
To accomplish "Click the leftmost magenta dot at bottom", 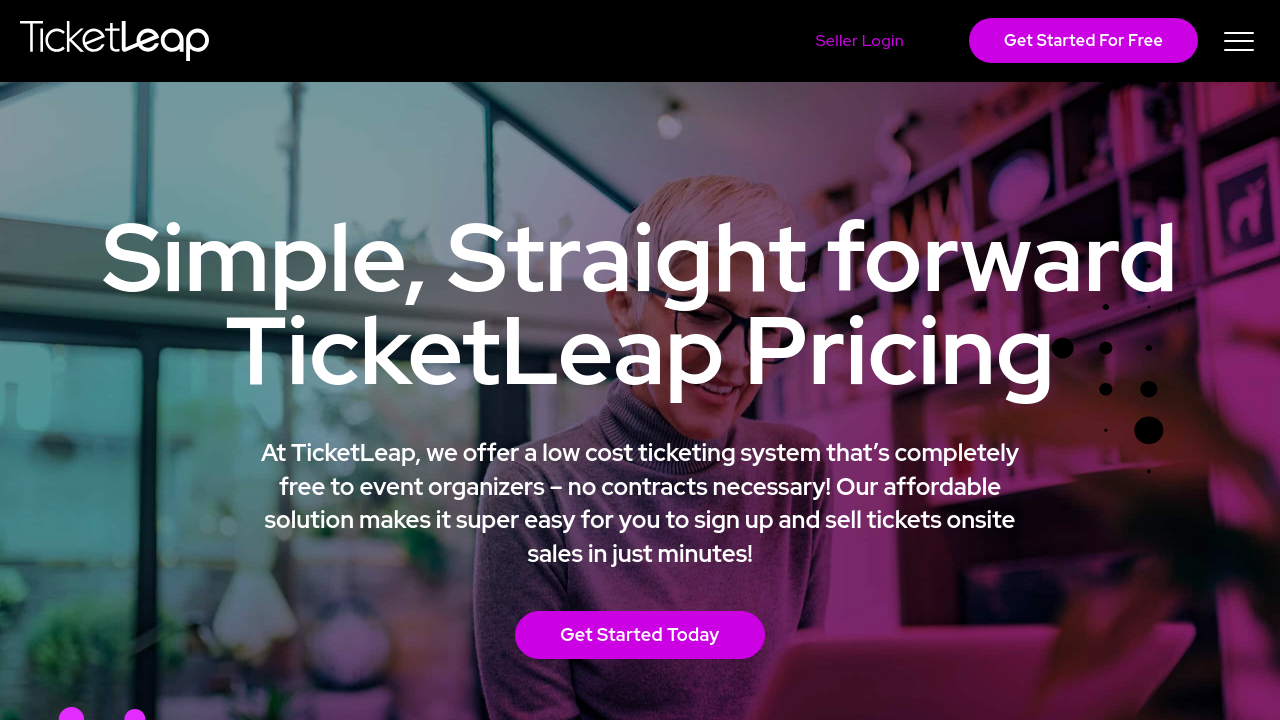I will point(71,714).
